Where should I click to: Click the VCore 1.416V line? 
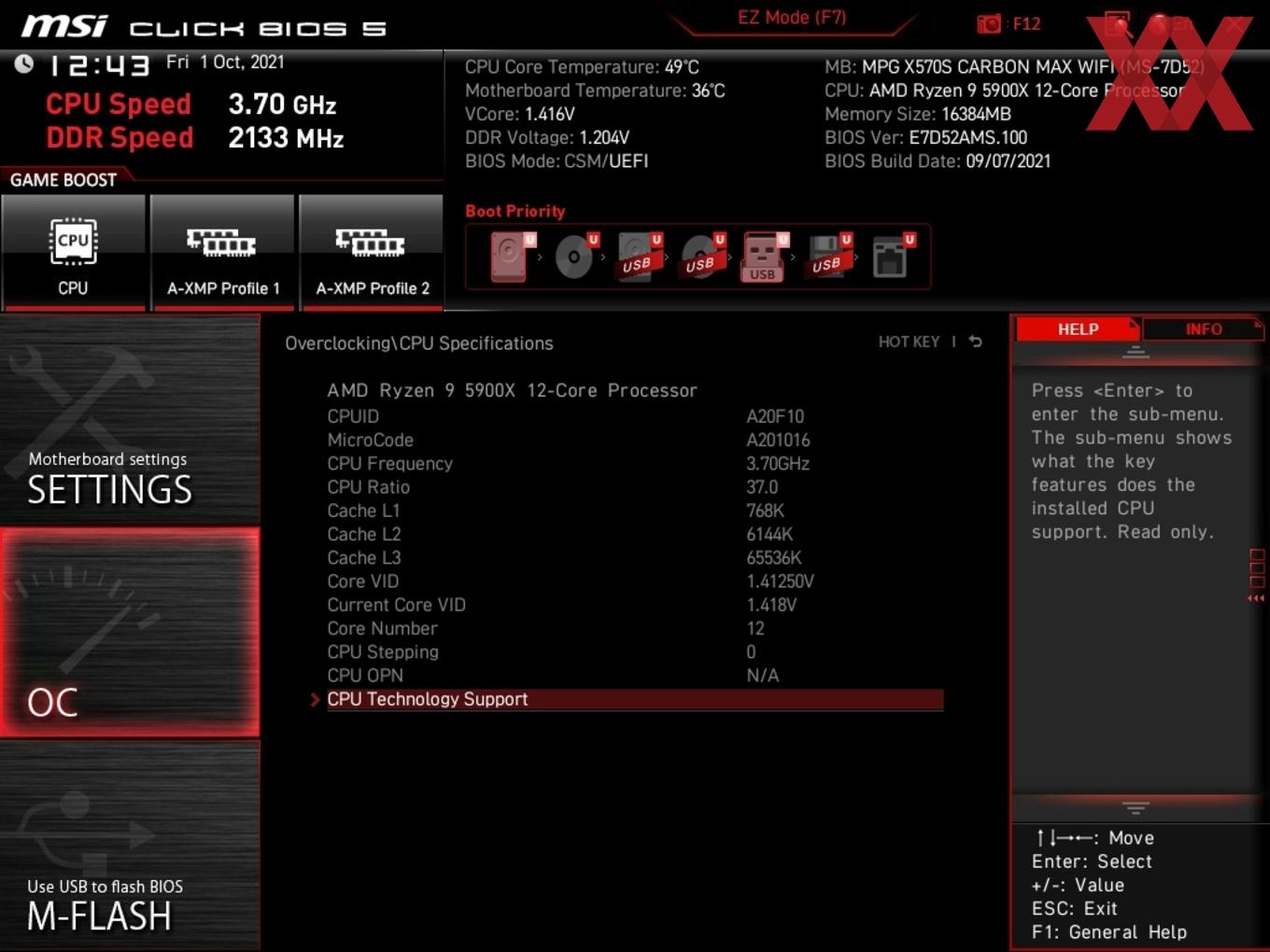coord(520,114)
